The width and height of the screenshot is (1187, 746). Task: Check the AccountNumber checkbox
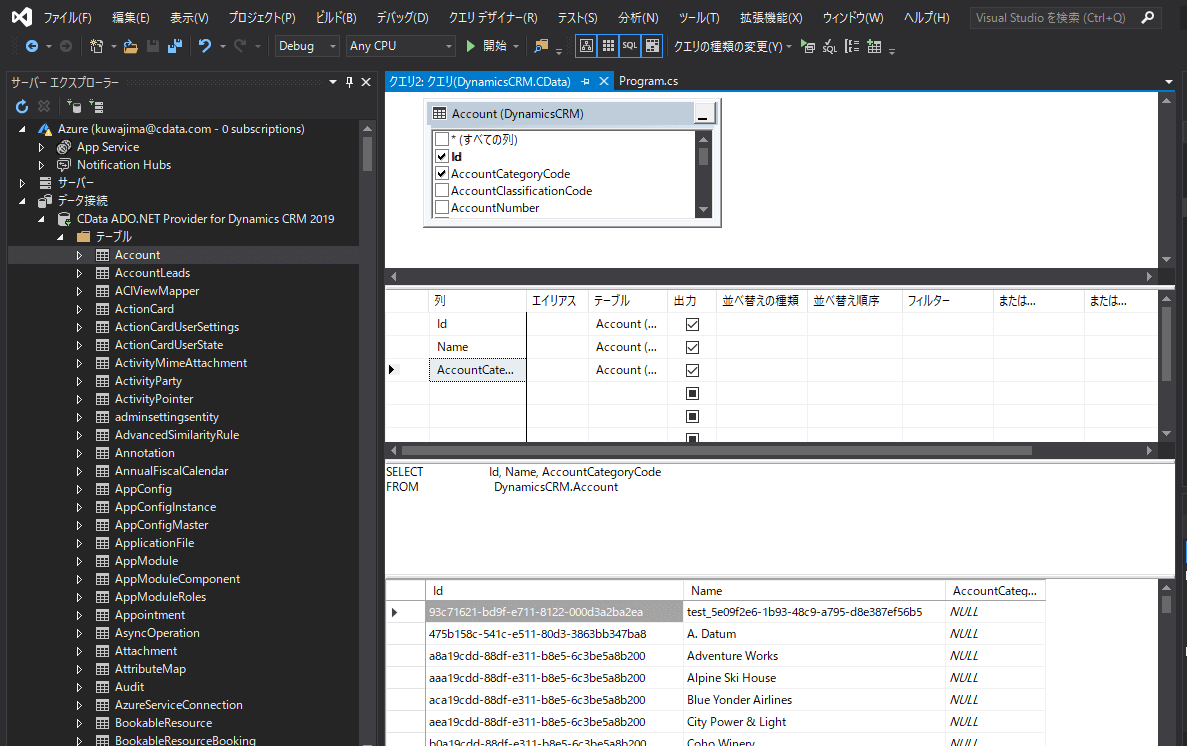pyautogui.click(x=442, y=208)
